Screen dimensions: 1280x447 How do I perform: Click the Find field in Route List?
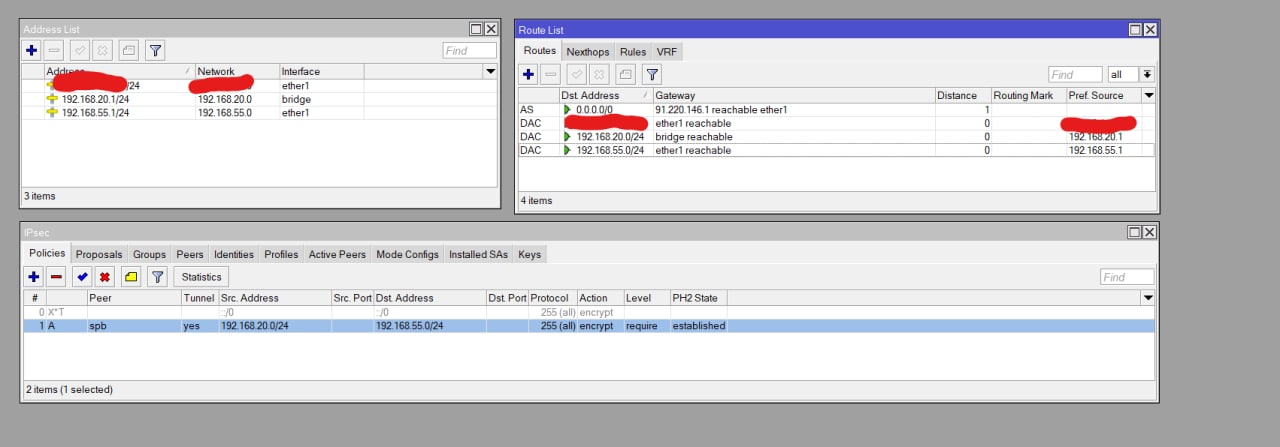pos(1075,74)
